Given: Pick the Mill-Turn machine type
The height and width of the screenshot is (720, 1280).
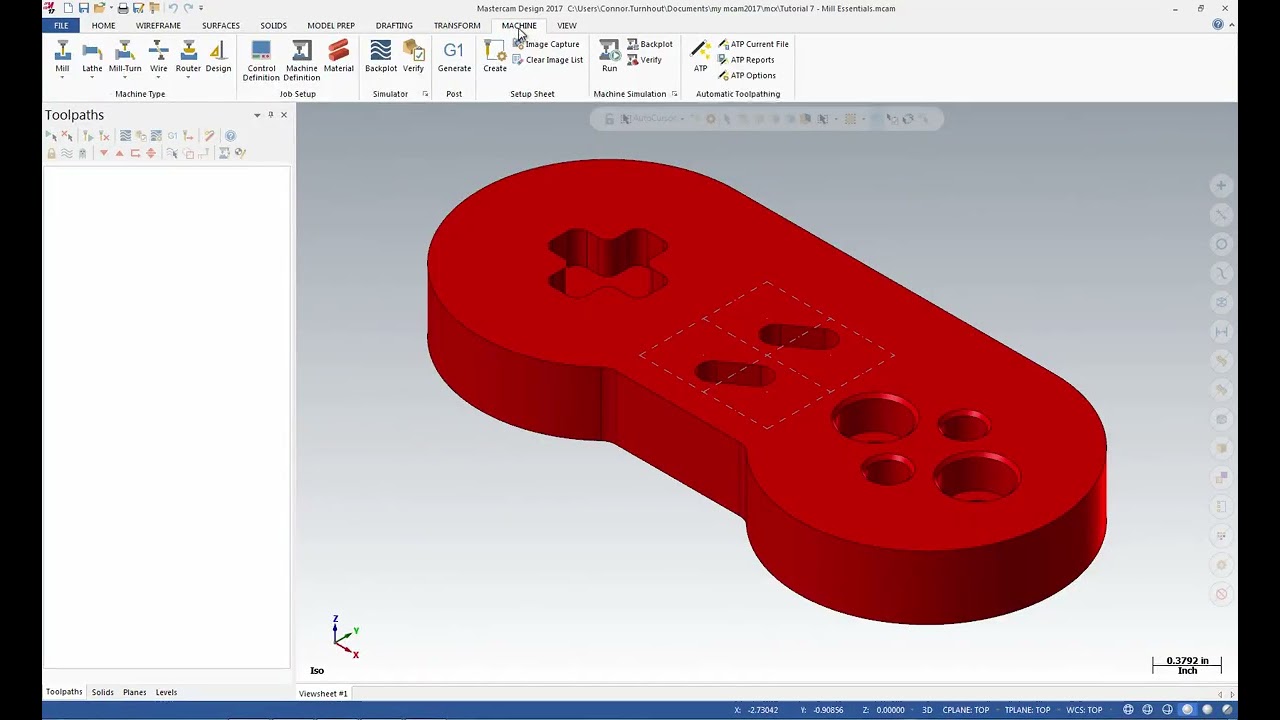Looking at the screenshot, I should pyautogui.click(x=125, y=58).
